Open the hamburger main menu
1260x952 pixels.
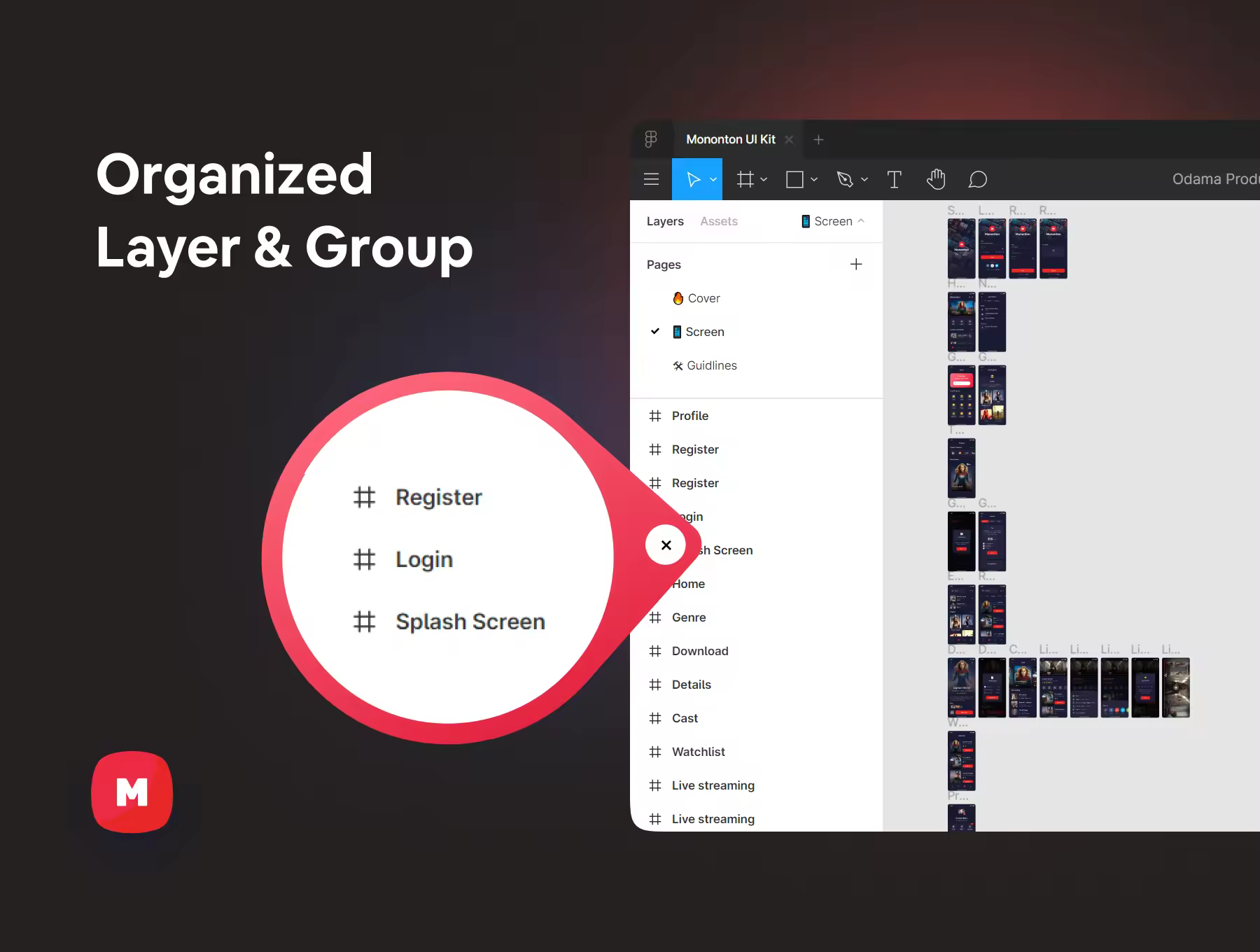651,179
